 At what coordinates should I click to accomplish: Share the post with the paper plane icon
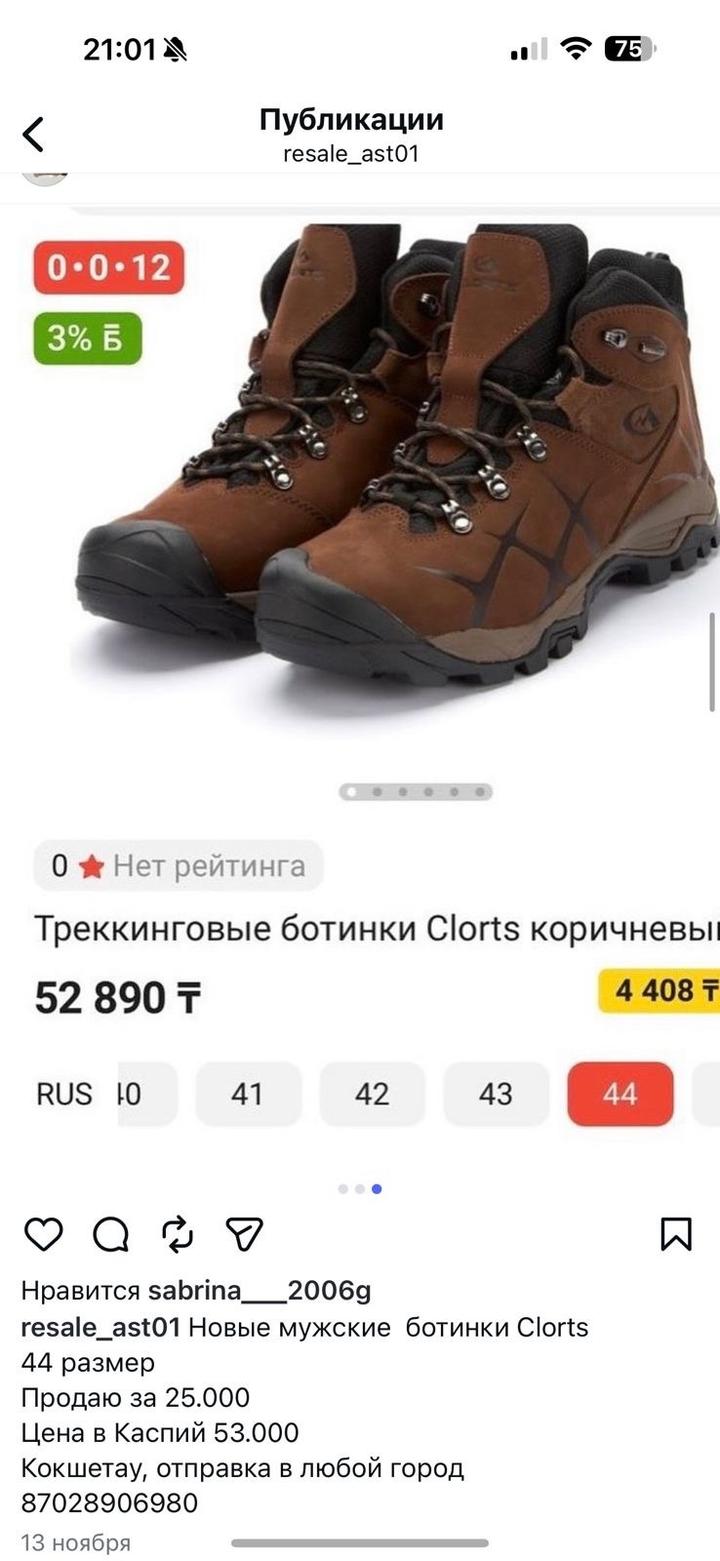(x=245, y=1234)
